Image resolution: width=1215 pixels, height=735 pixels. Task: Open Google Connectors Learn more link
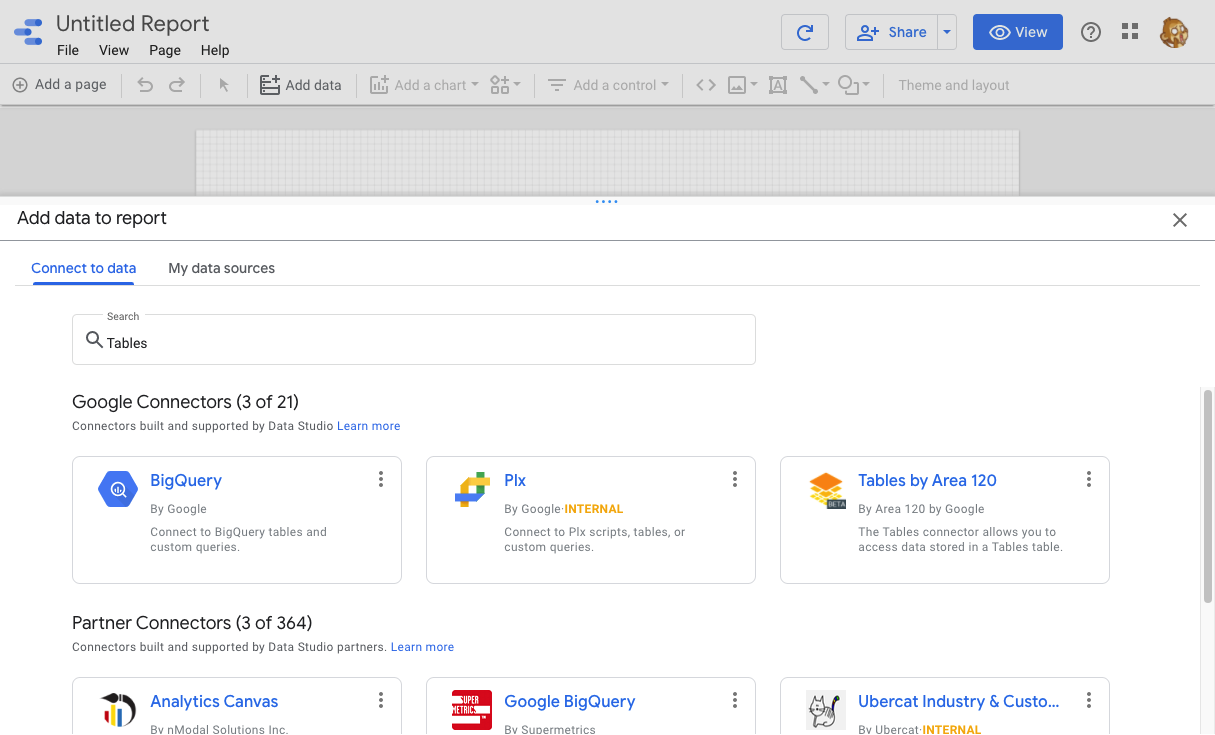point(368,426)
